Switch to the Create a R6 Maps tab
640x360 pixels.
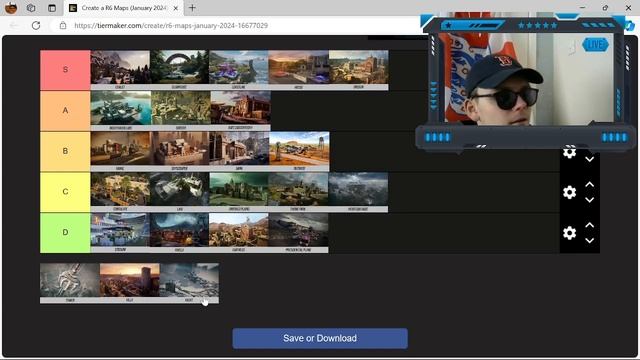[124, 8]
